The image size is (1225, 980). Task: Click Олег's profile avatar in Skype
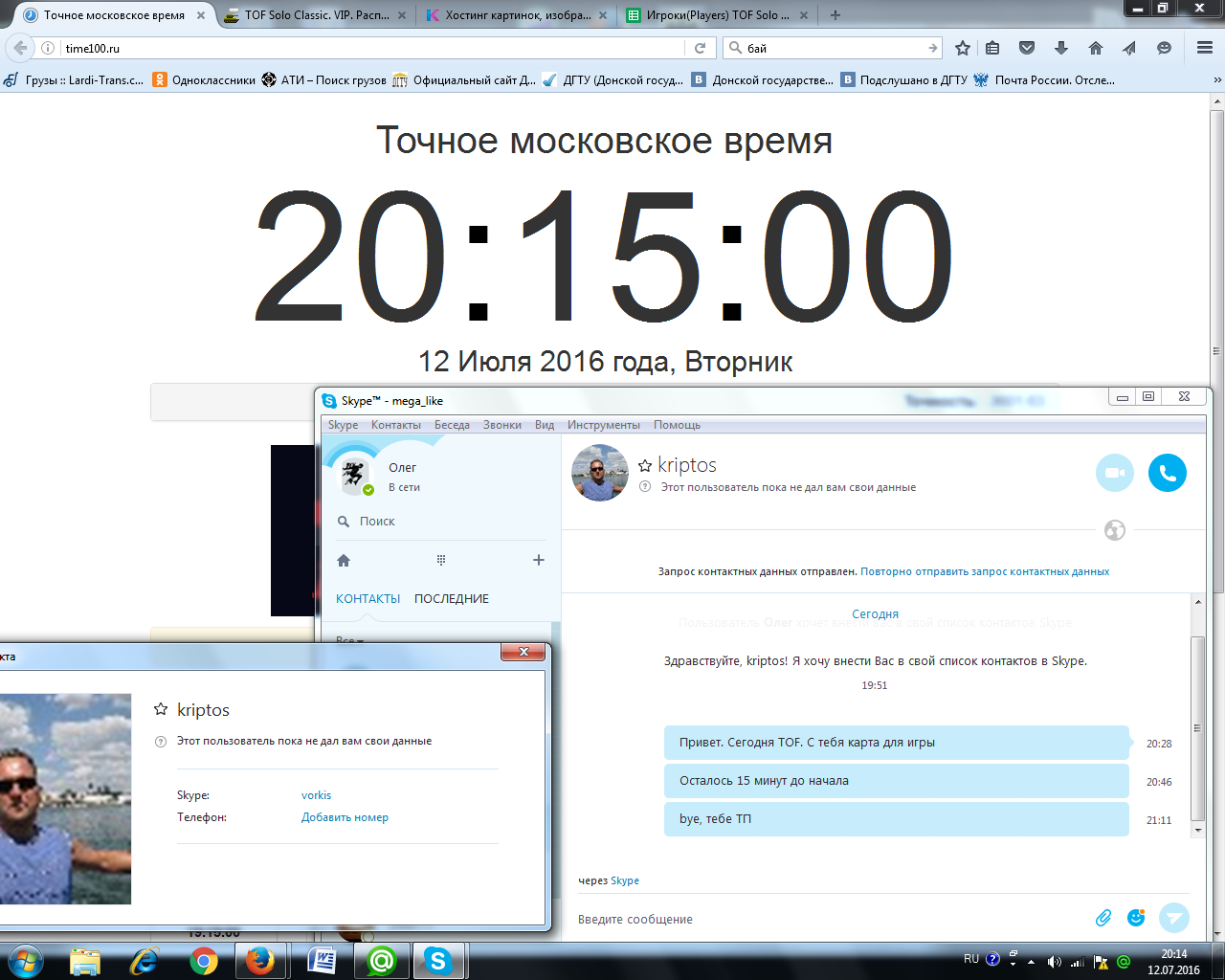(x=355, y=476)
